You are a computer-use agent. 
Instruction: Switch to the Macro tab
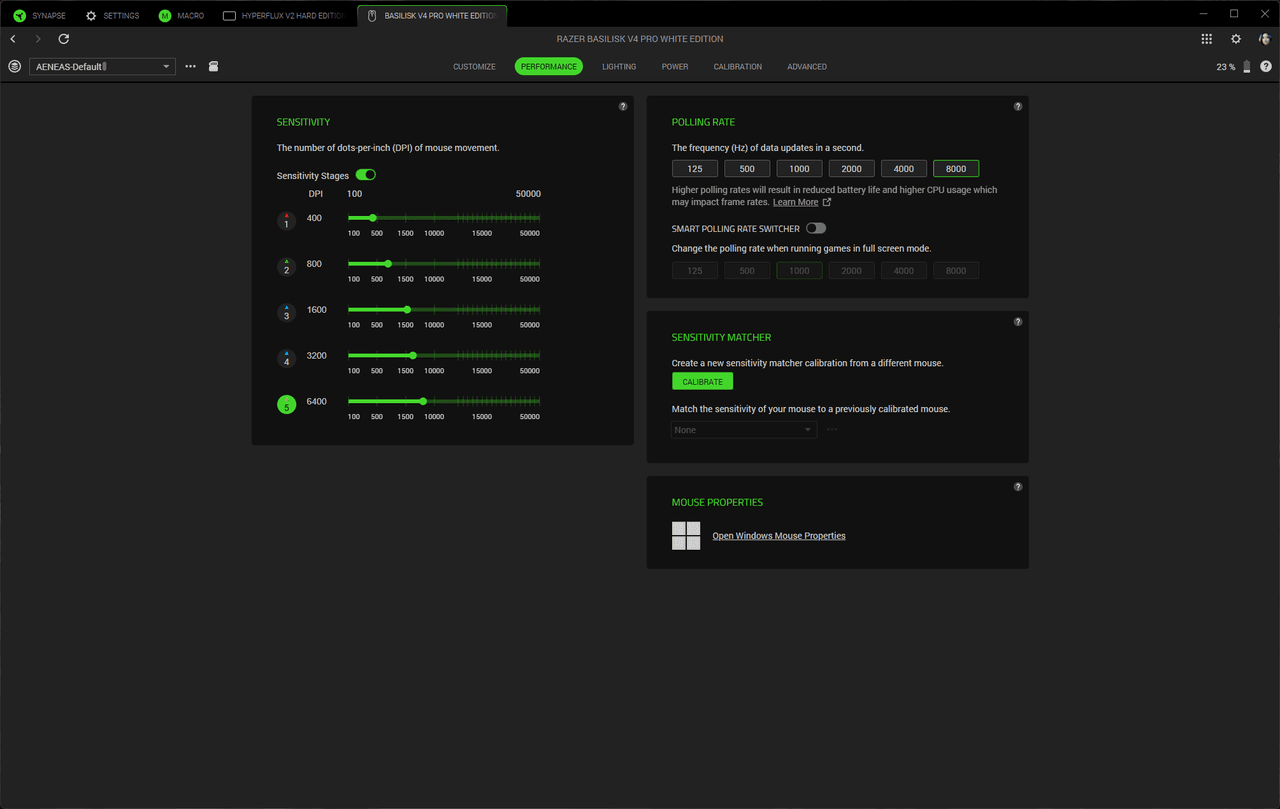point(181,16)
